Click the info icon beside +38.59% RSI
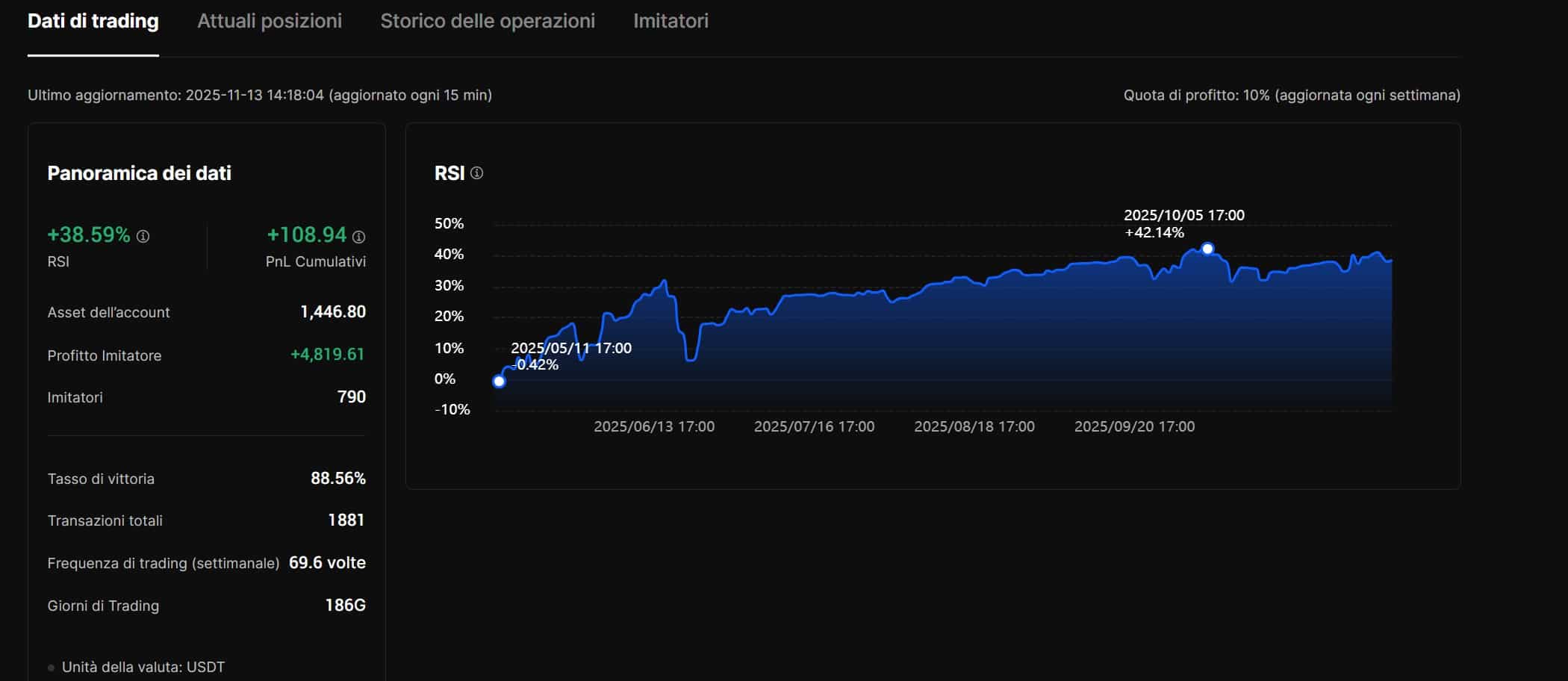 pos(144,236)
